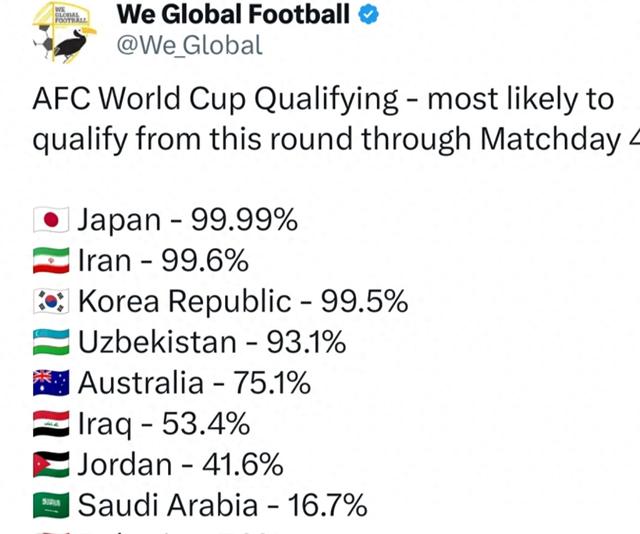Click the Saudi Arabia flag emoji
This screenshot has height=534, width=640.
pos(51,505)
